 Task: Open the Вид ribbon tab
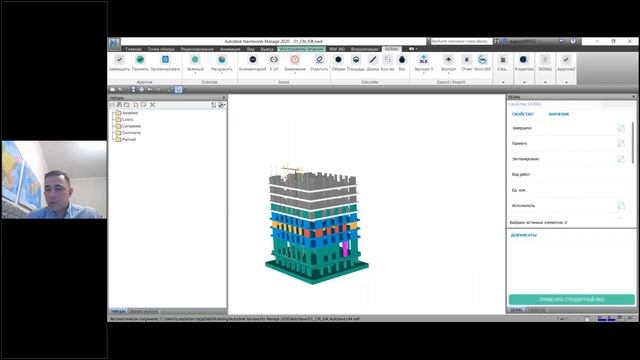click(x=251, y=49)
